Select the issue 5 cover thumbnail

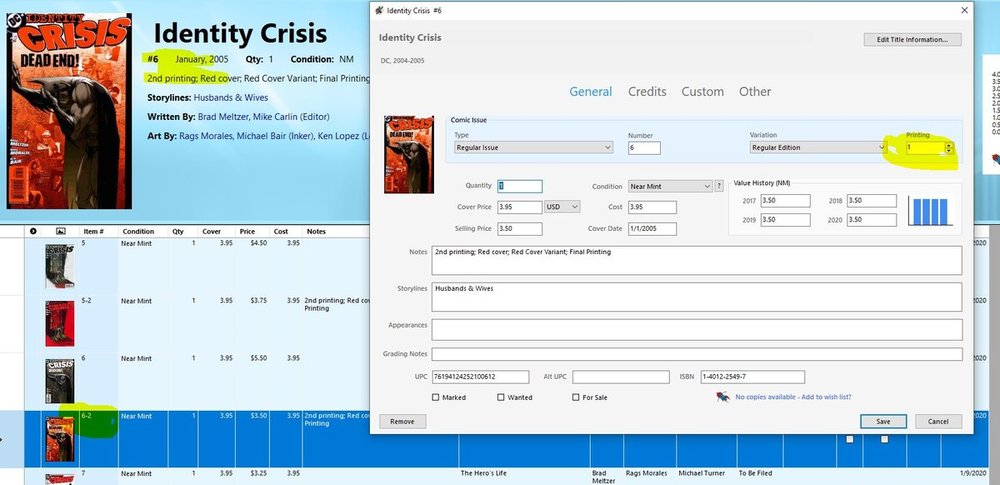[x=60, y=265]
